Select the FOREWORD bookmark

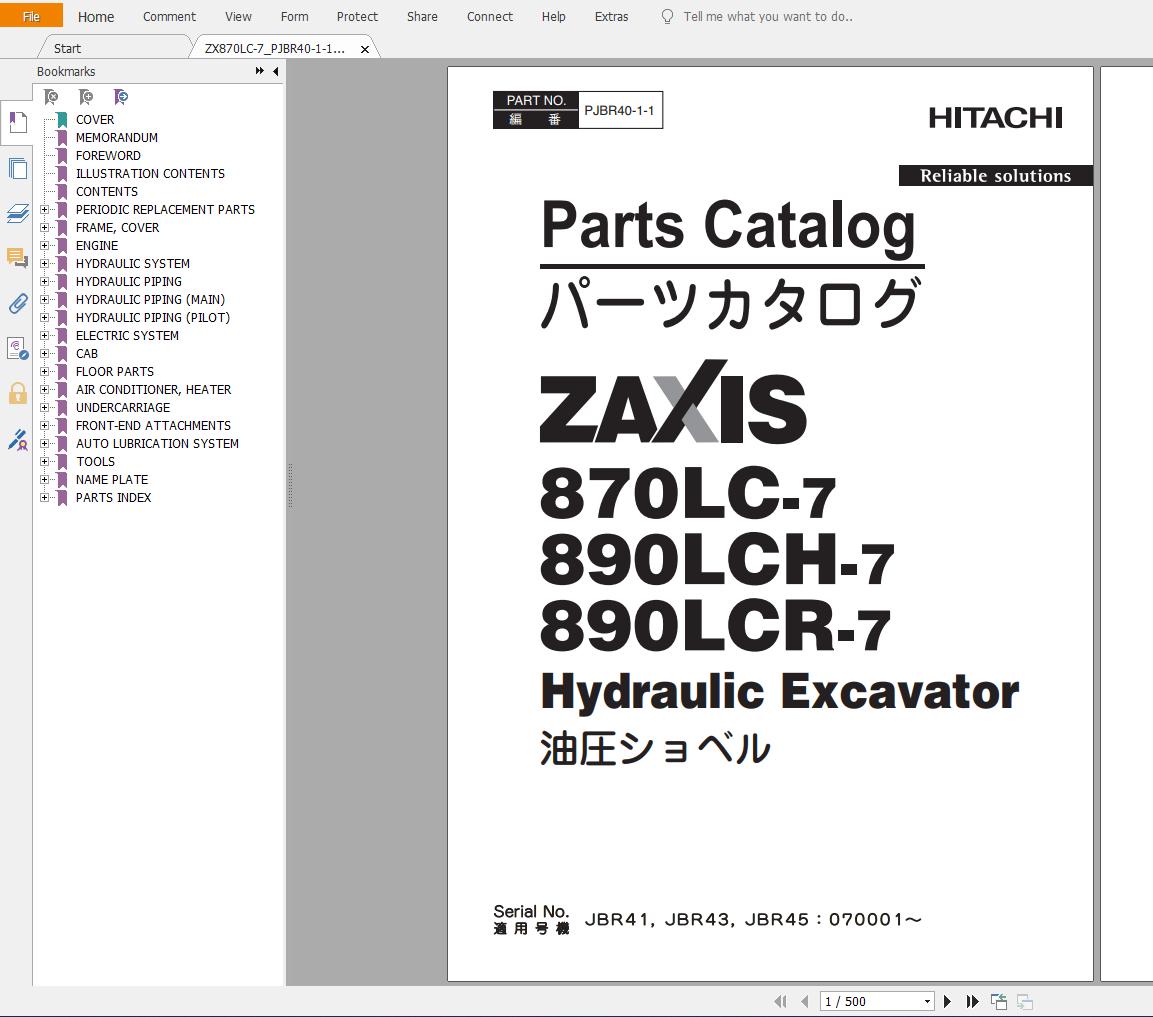click(x=108, y=155)
